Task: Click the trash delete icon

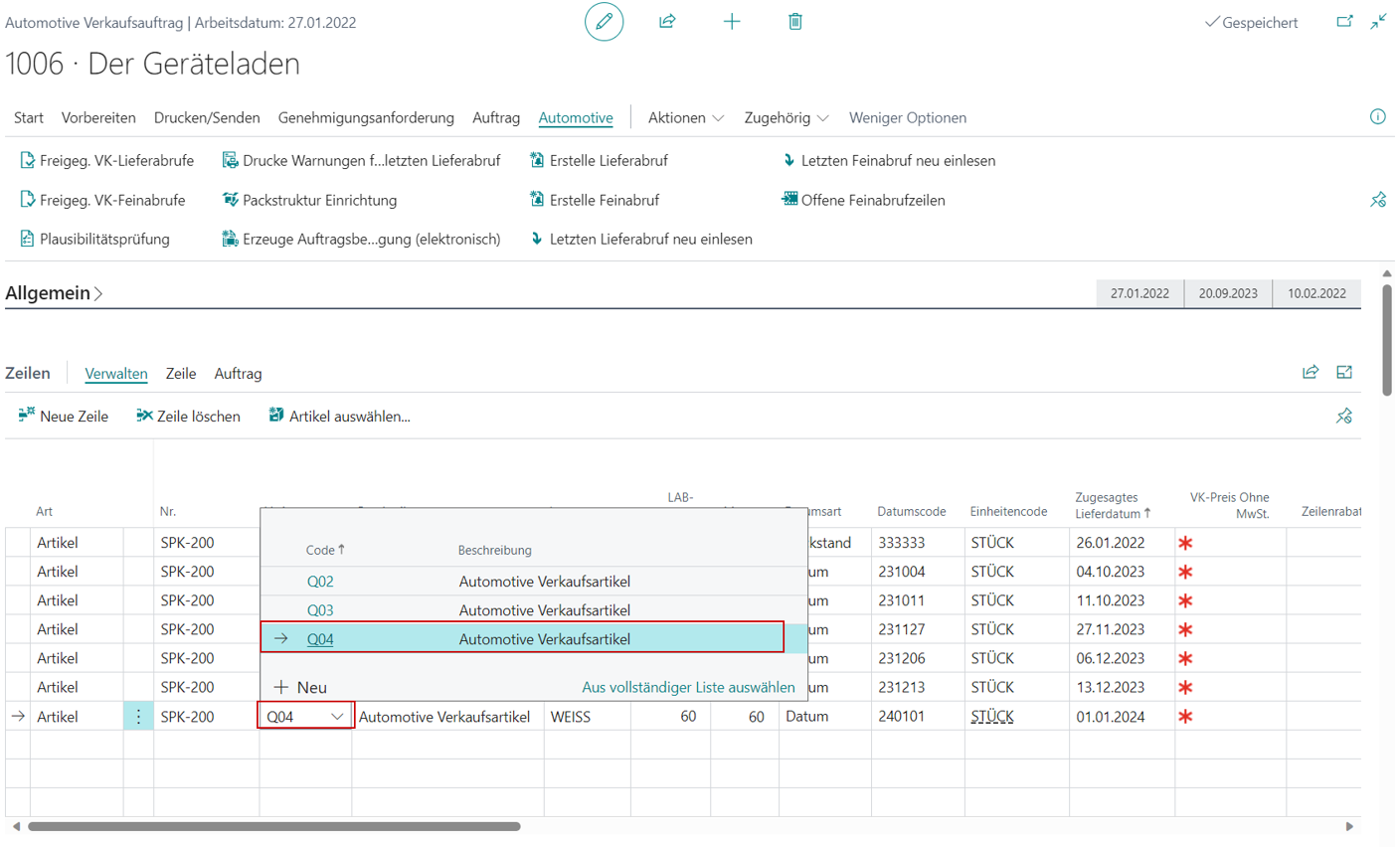Action: [x=795, y=22]
